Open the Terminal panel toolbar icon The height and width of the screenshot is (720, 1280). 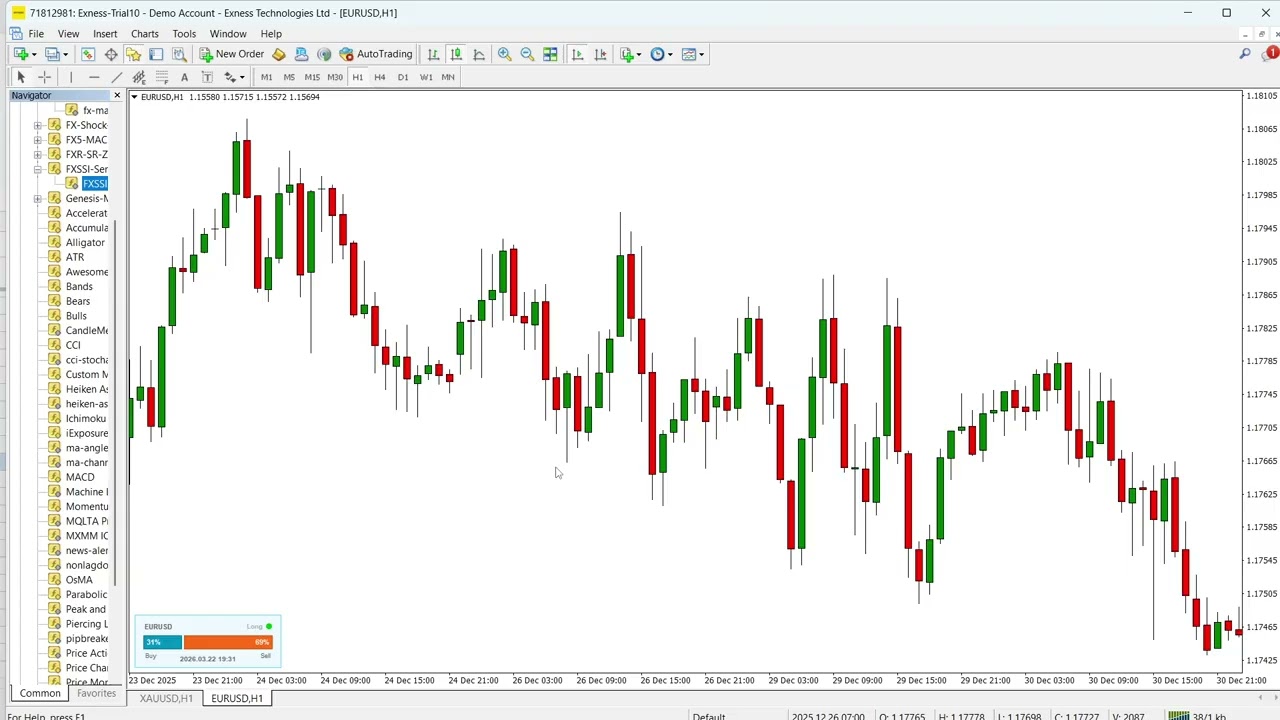tap(156, 54)
